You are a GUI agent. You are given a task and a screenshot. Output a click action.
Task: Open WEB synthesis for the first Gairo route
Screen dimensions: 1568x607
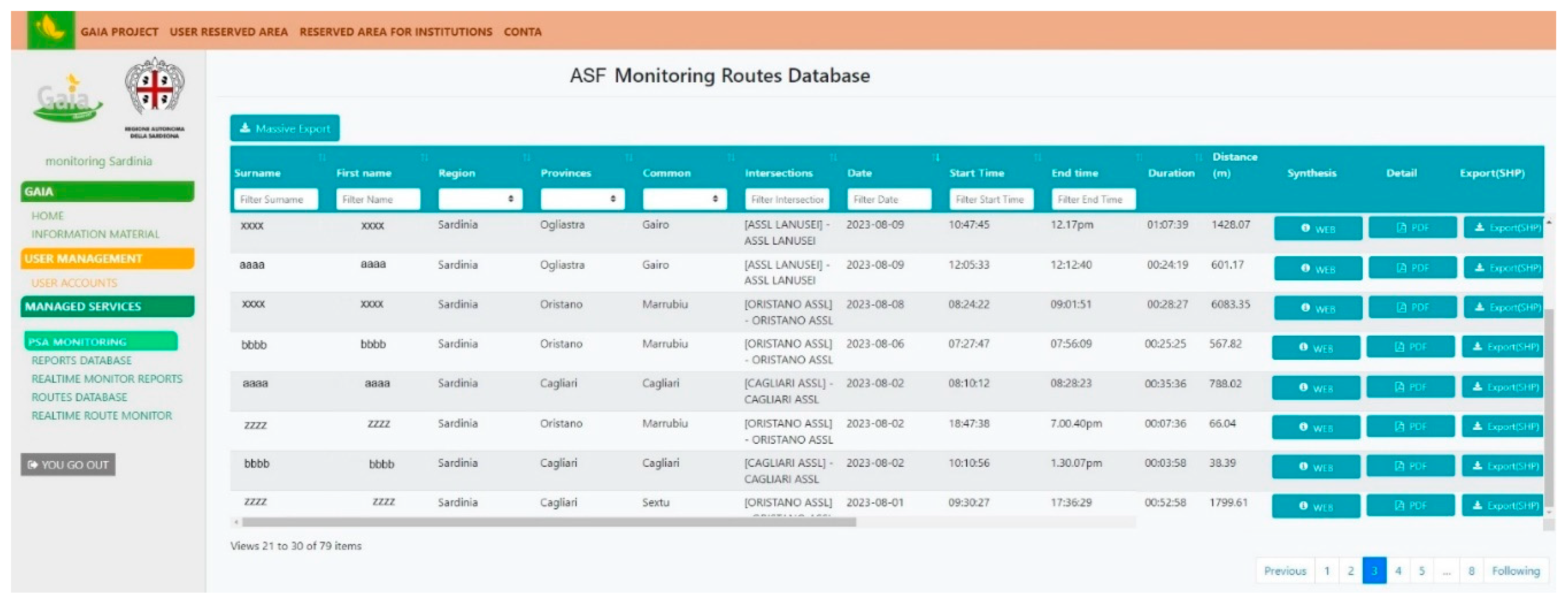pos(1316,229)
